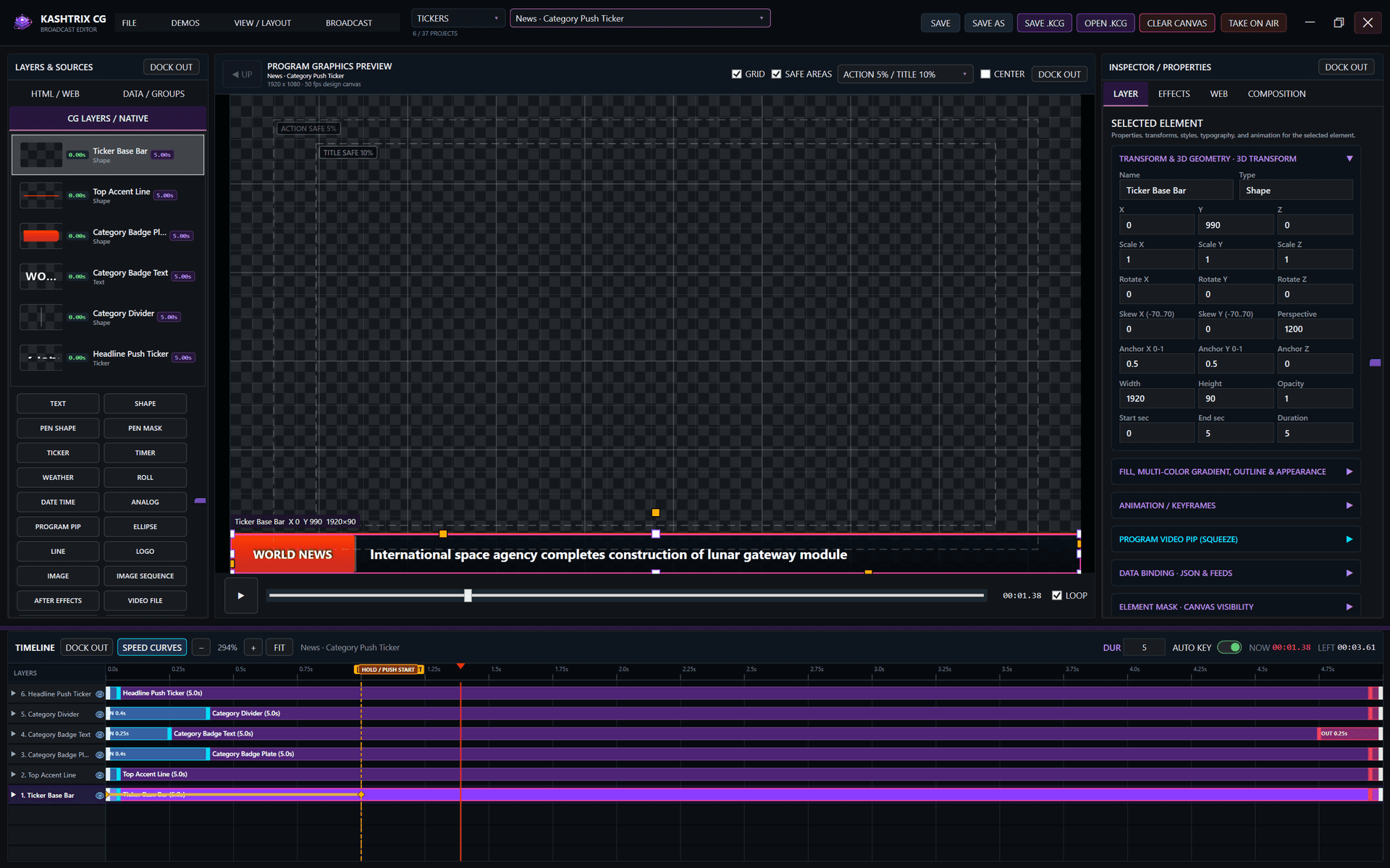
Task: Click the Width input field
Action: (1156, 398)
